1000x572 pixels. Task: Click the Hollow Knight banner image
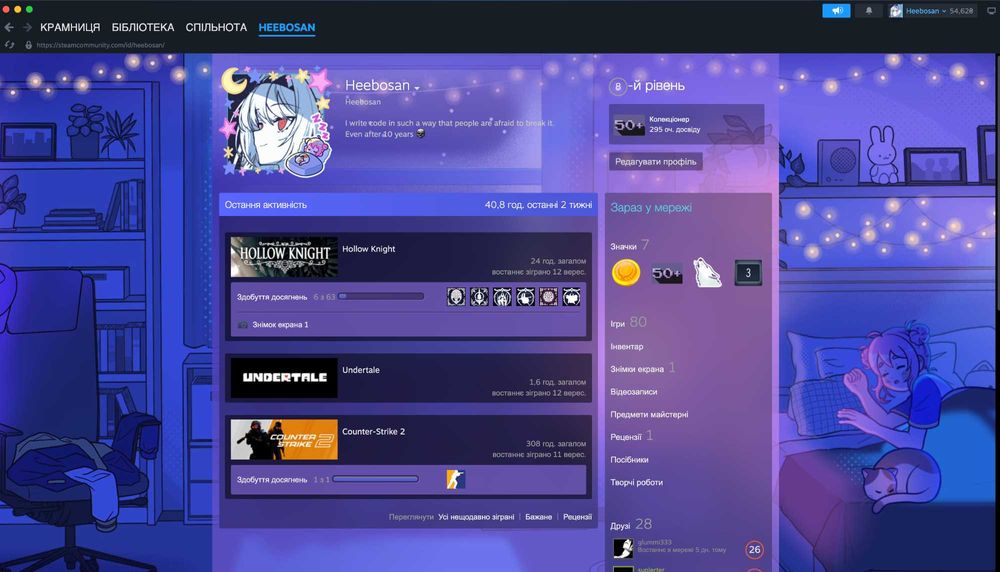pyautogui.click(x=284, y=256)
